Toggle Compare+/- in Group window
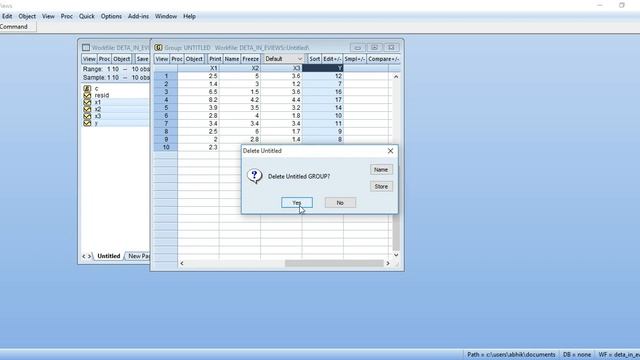 383,59
